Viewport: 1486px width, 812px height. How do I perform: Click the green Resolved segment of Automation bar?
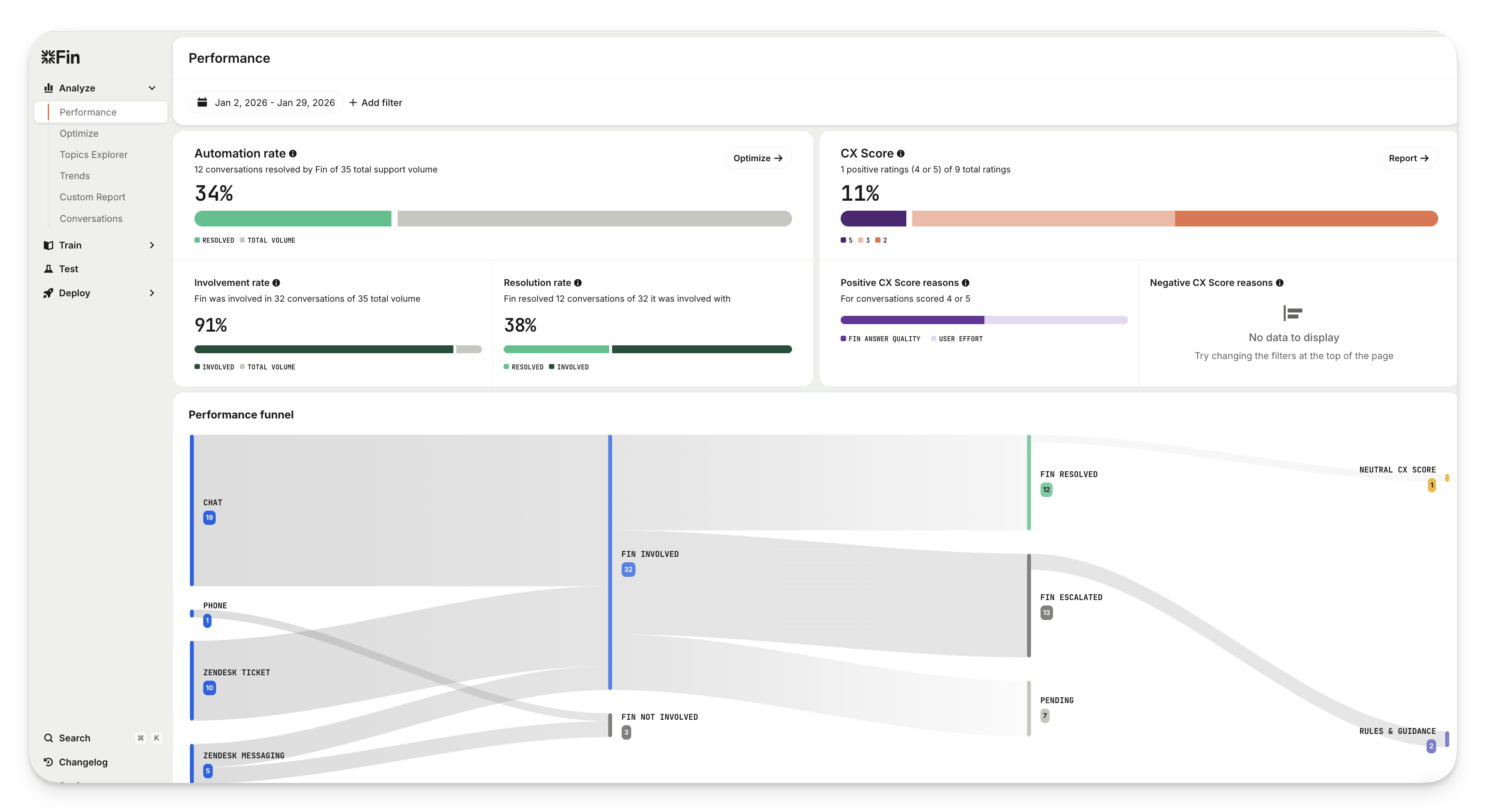coord(293,219)
